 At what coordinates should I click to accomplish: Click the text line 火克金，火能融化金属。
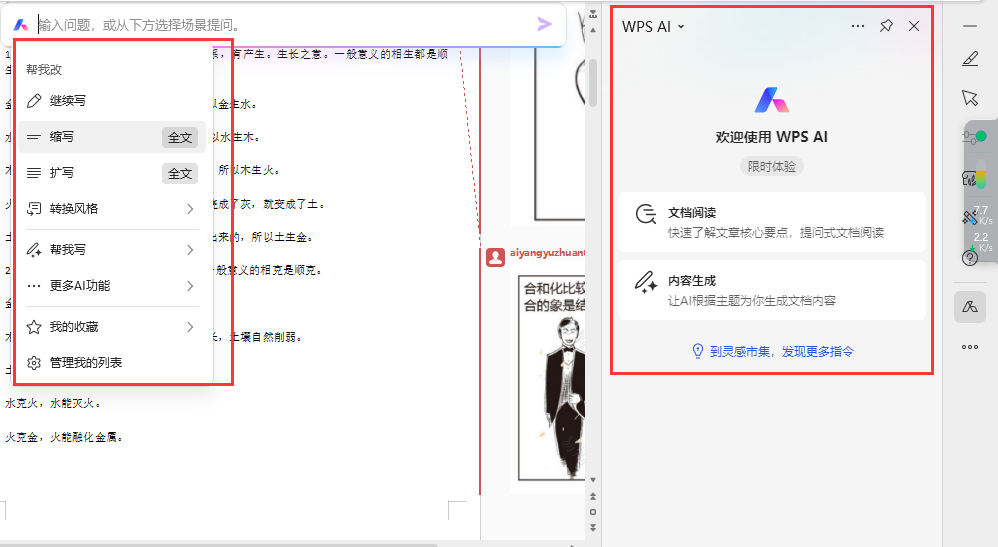tap(64, 437)
